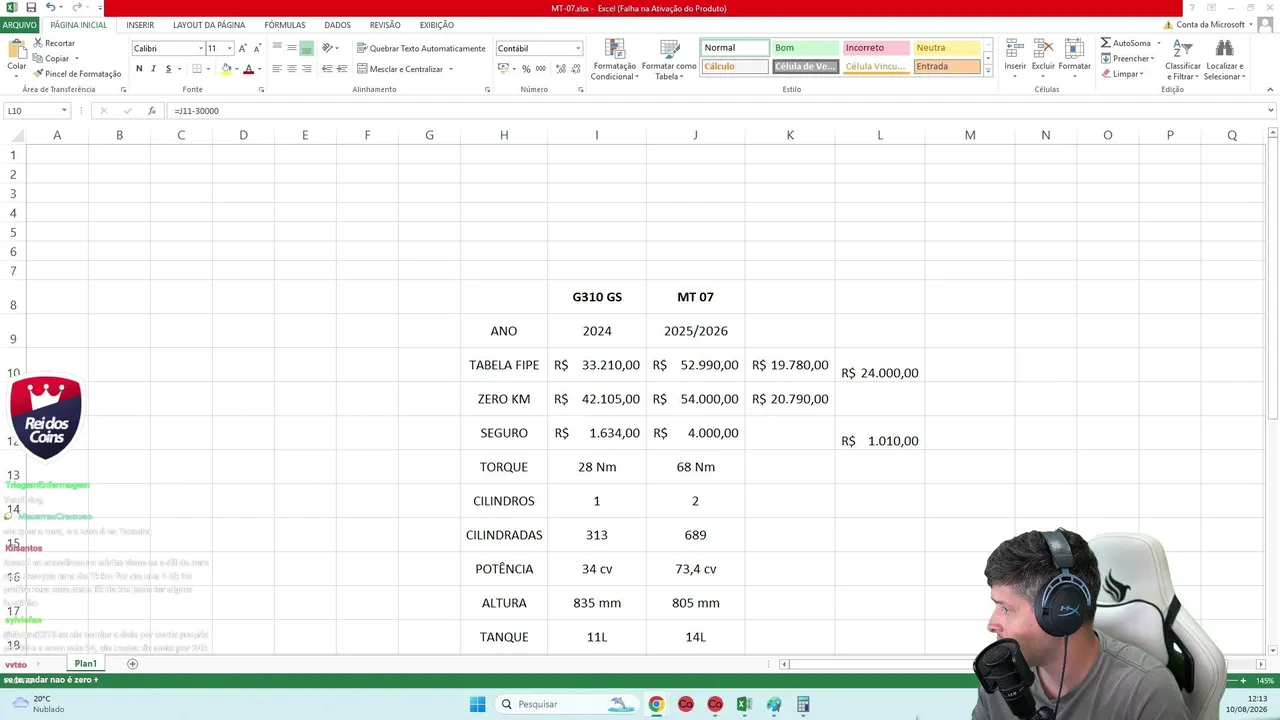Viewport: 1280px width, 720px height.
Task: Open the Mesclar e Centralizar dropdown arrow
Action: click(451, 69)
